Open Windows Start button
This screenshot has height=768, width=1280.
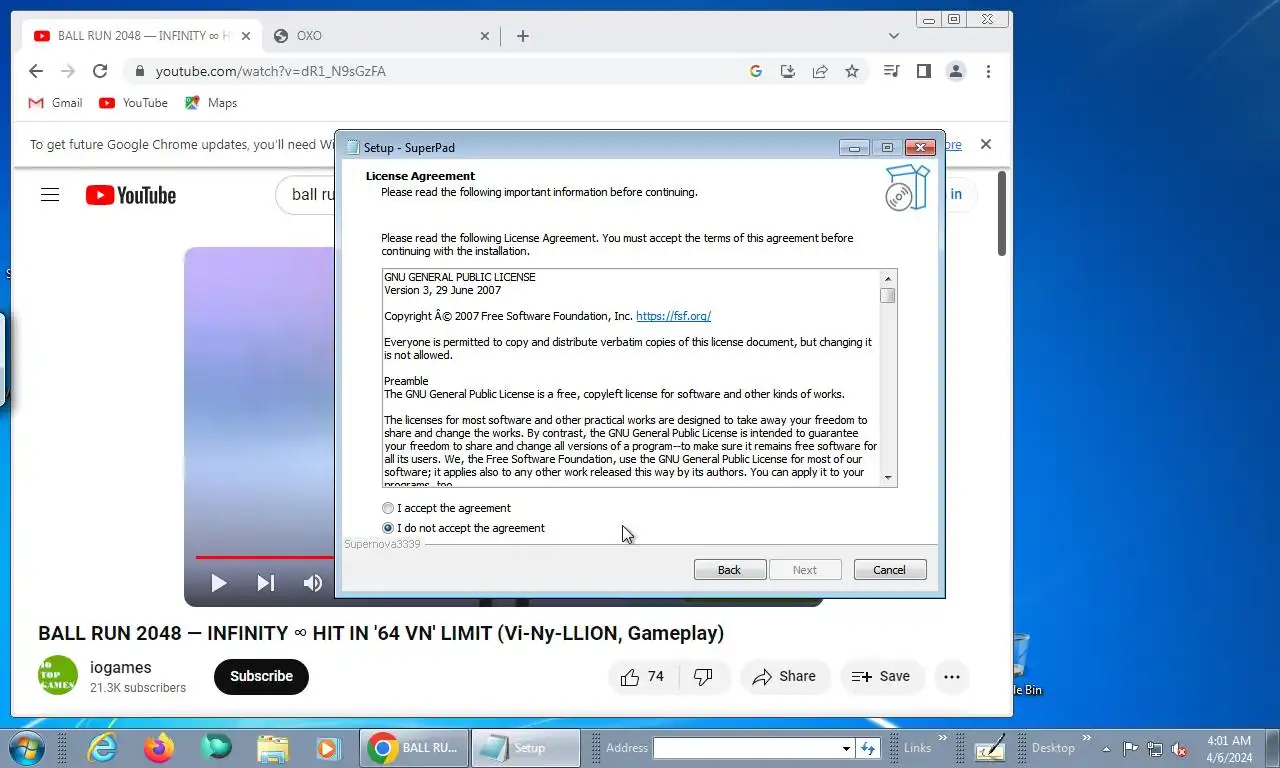(x=26, y=747)
